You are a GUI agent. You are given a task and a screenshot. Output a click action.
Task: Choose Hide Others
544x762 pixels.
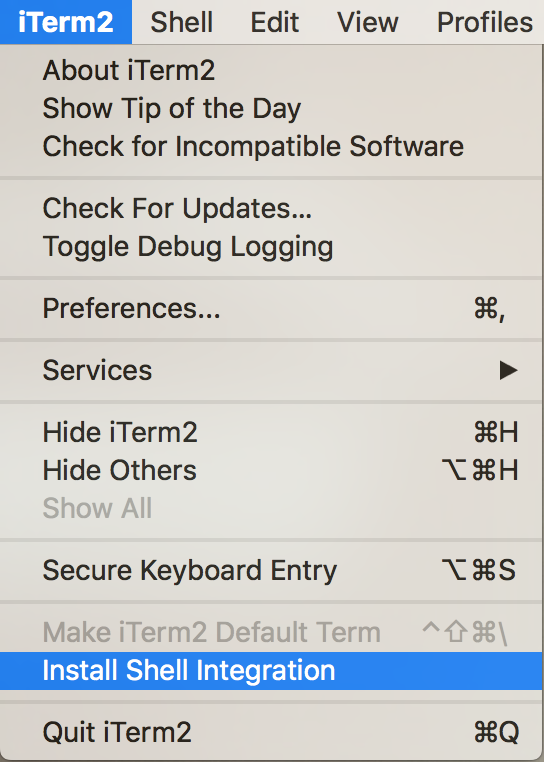point(272,470)
